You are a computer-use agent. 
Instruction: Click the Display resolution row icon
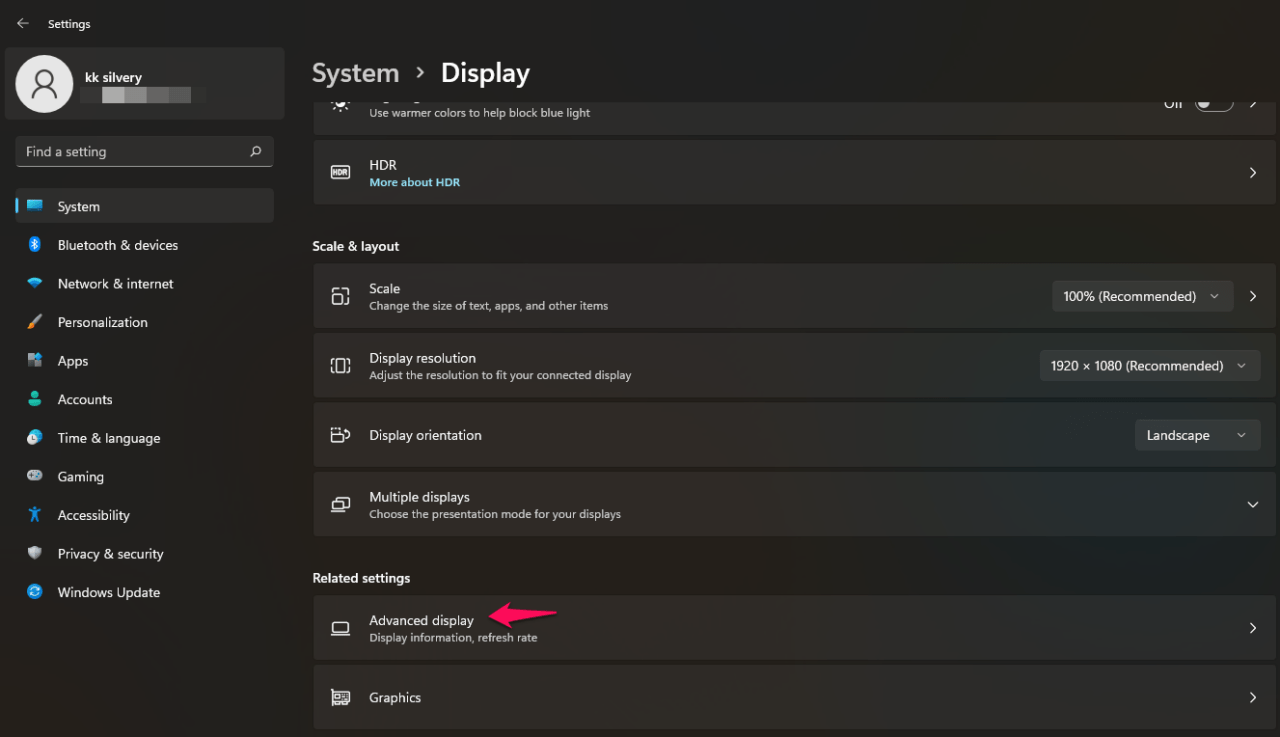click(x=340, y=366)
